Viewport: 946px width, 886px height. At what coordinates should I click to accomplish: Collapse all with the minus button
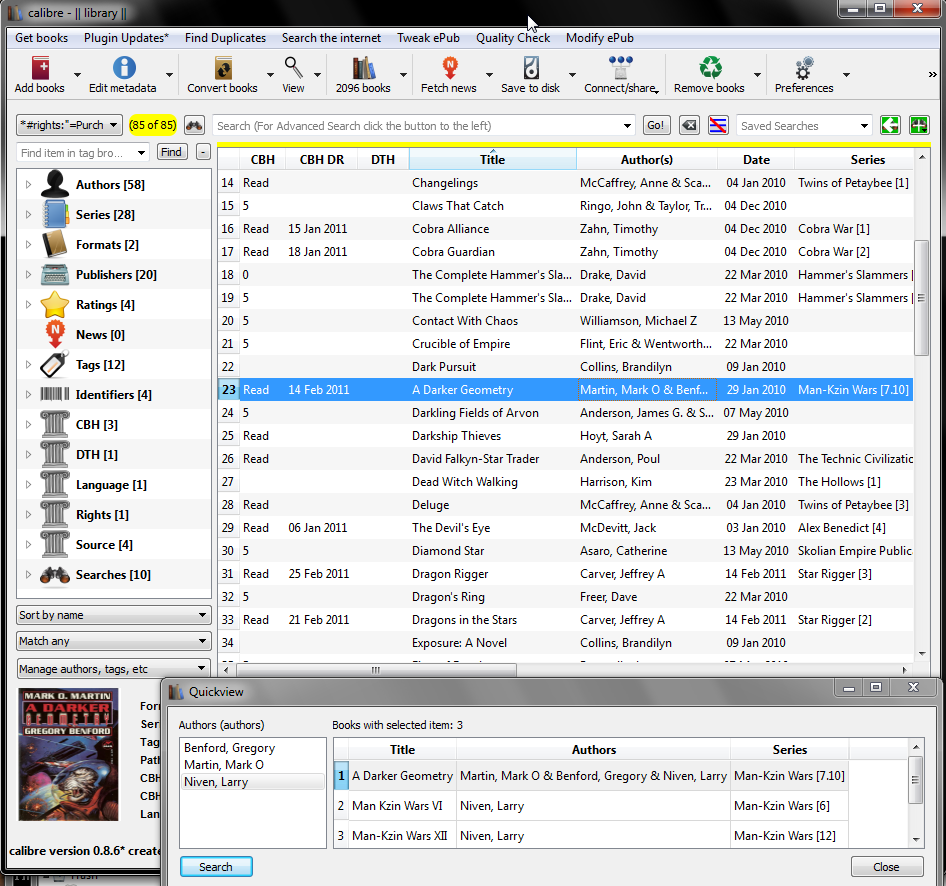tap(203, 152)
